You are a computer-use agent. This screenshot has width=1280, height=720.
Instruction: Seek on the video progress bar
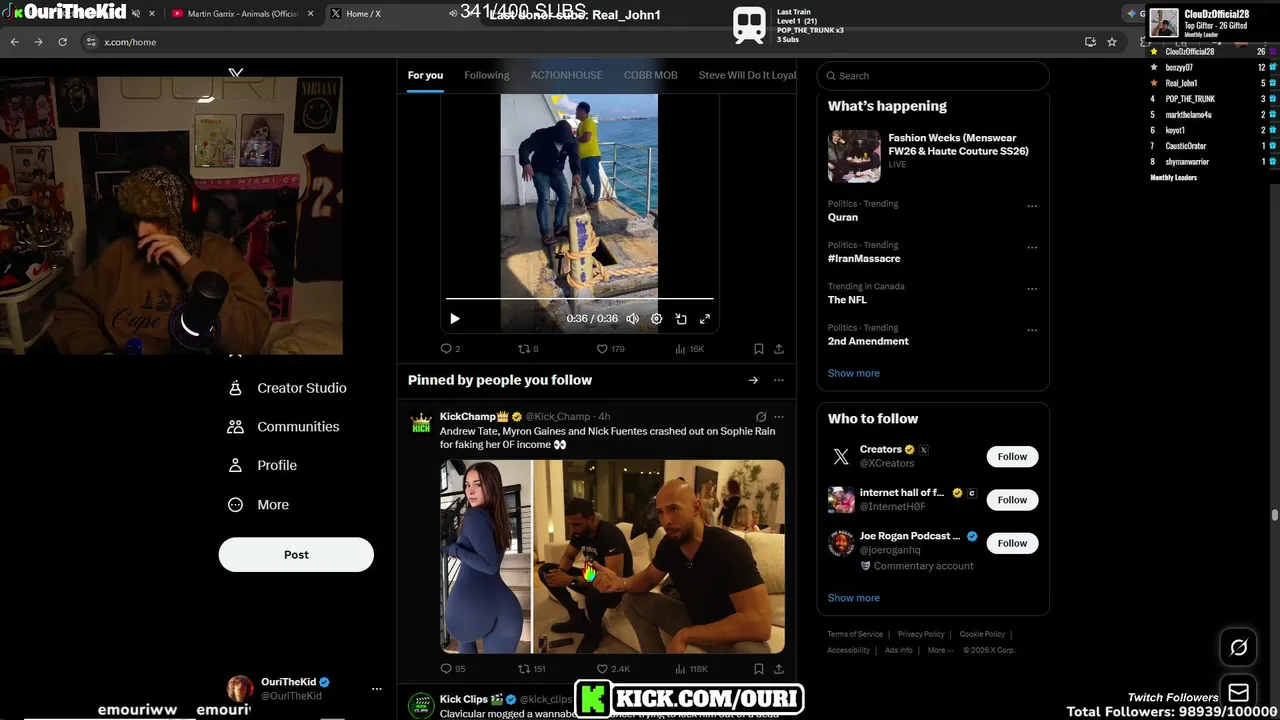pyautogui.click(x=579, y=298)
